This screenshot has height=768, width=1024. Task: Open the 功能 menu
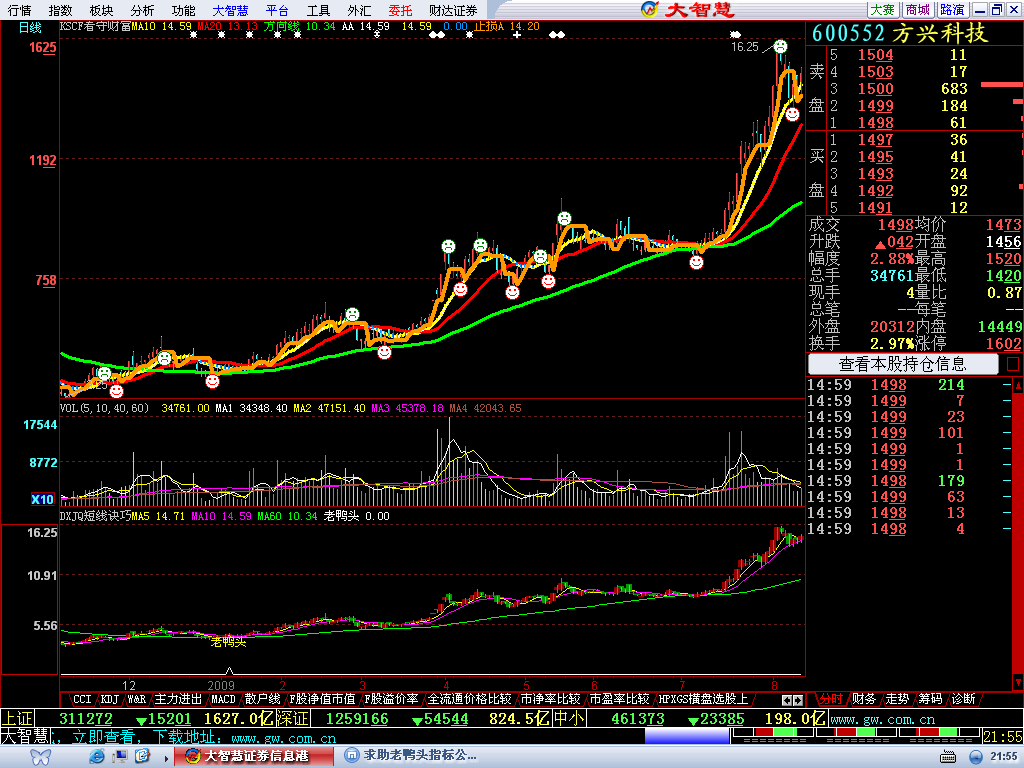pos(184,10)
